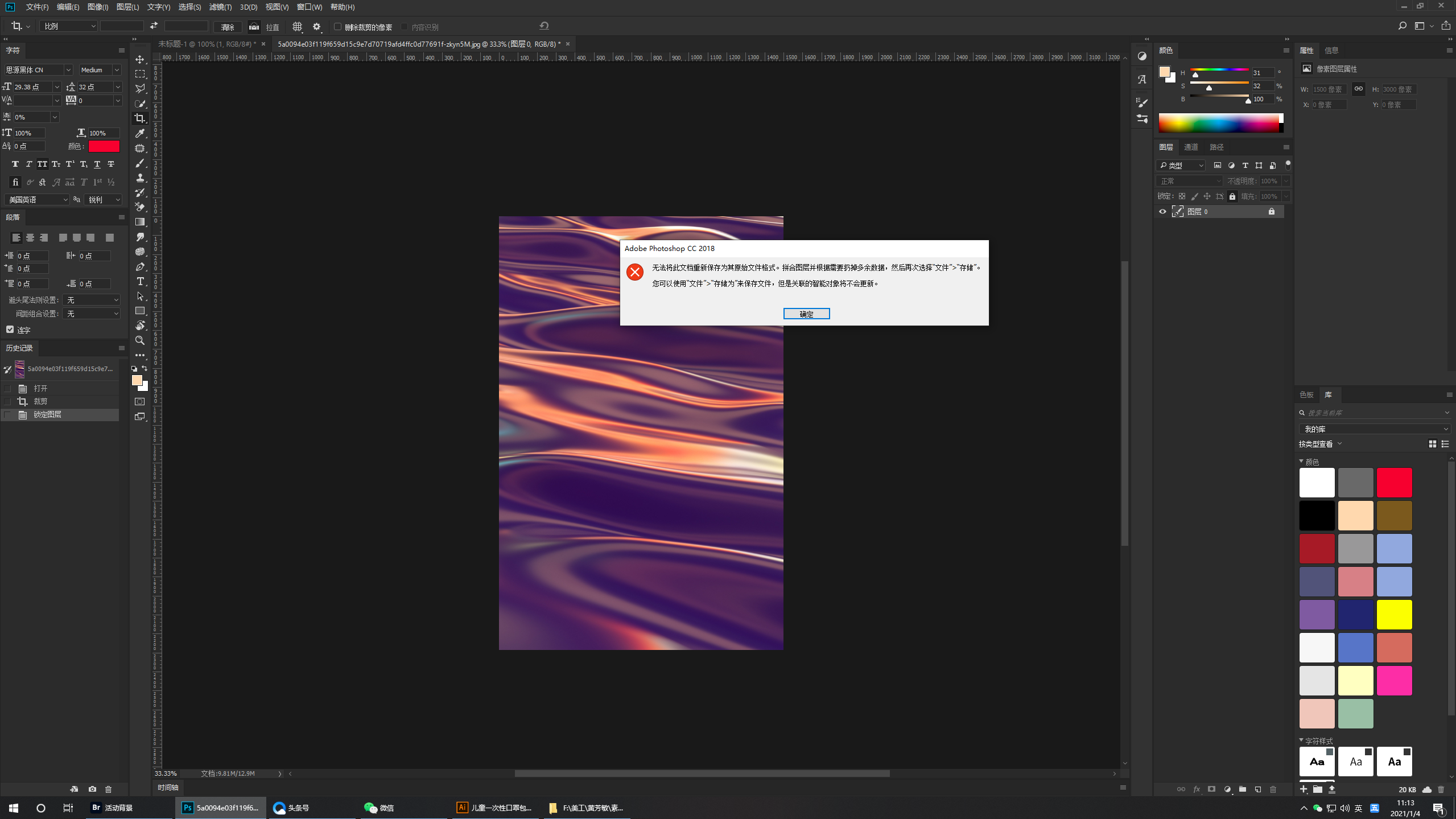Viewport: 1456px width, 819px height.
Task: Click delete layer trash icon
Action: [x=1273, y=789]
